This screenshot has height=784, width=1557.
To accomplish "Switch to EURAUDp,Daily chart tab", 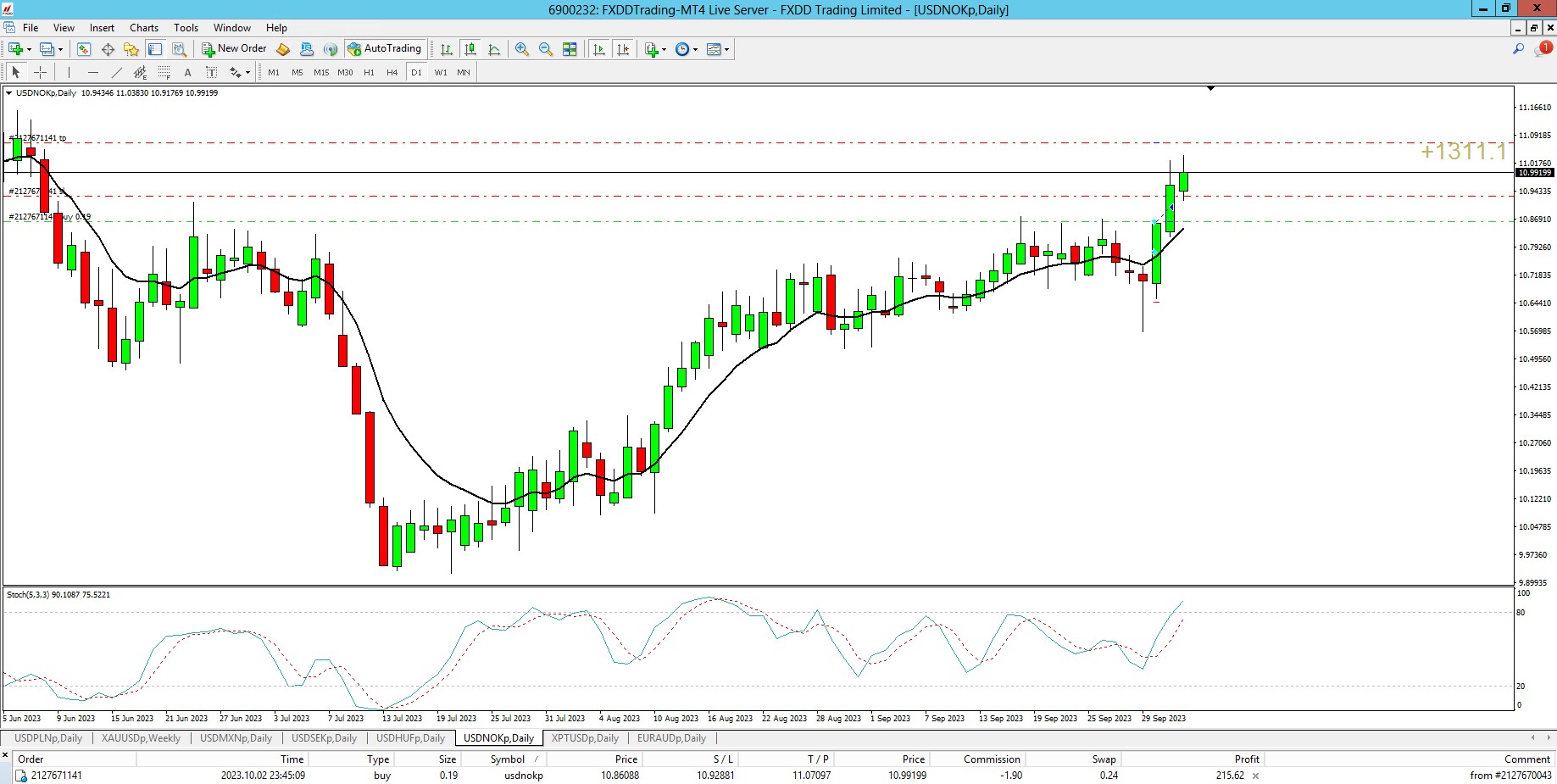I will pos(671,738).
